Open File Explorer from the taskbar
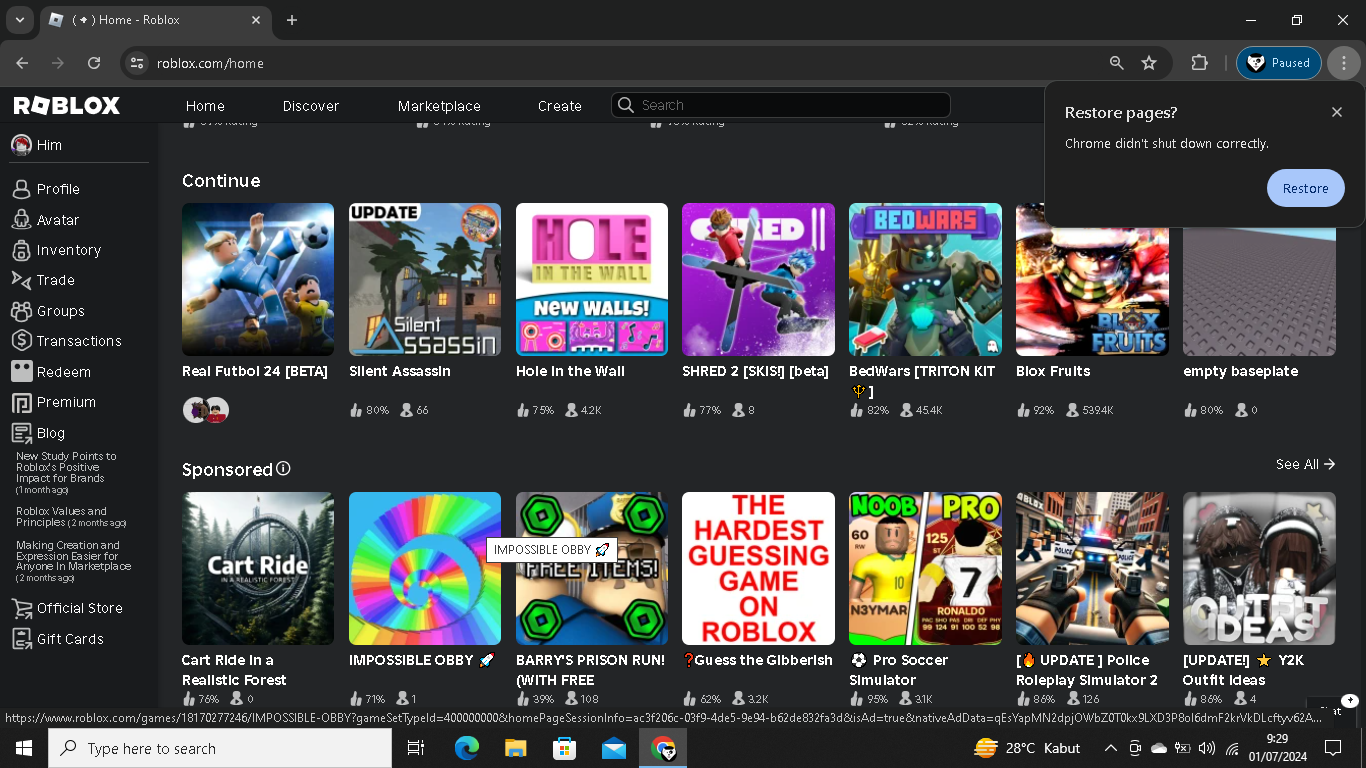This screenshot has width=1366, height=768. coord(516,748)
